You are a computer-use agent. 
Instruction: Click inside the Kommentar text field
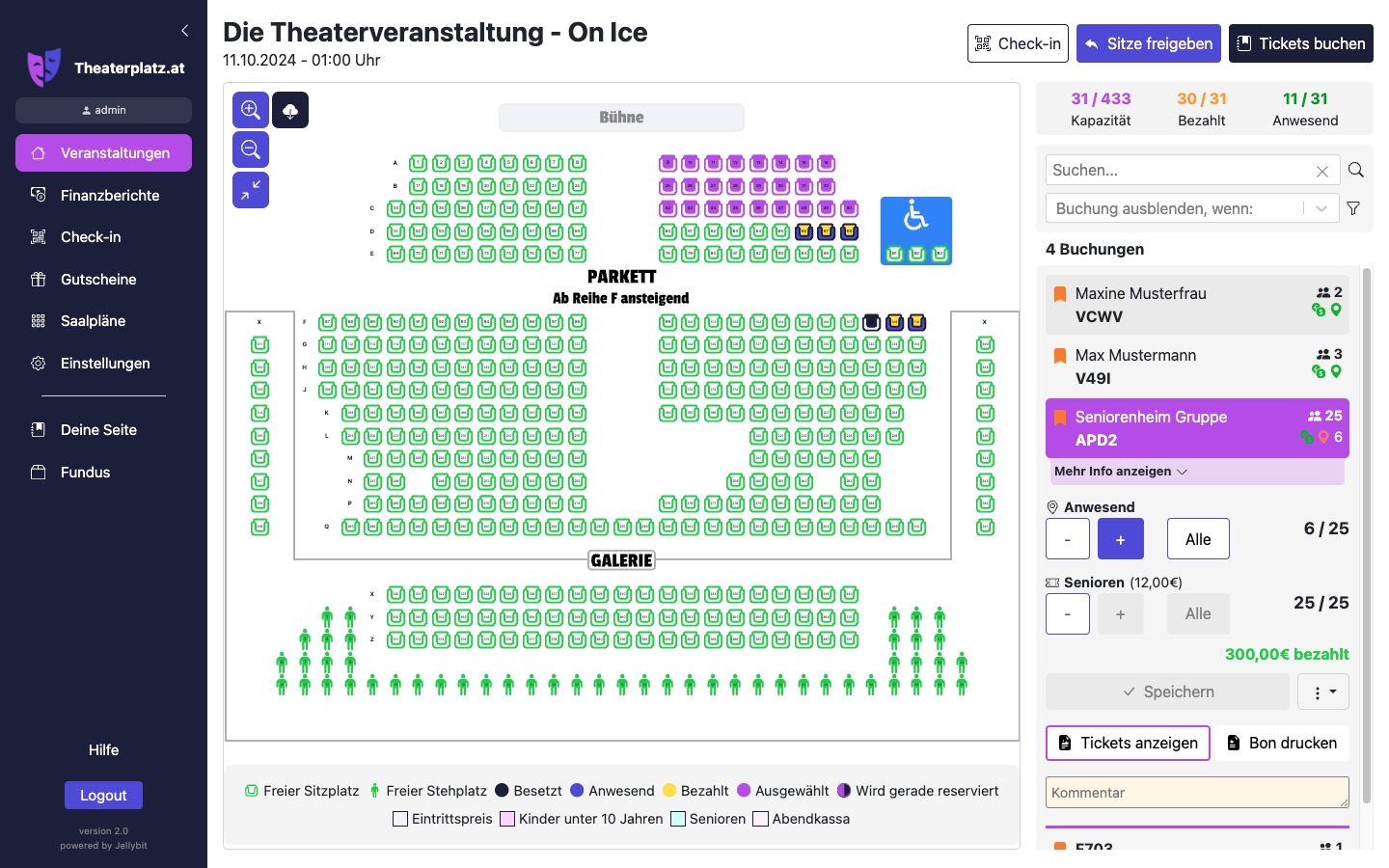(1196, 792)
